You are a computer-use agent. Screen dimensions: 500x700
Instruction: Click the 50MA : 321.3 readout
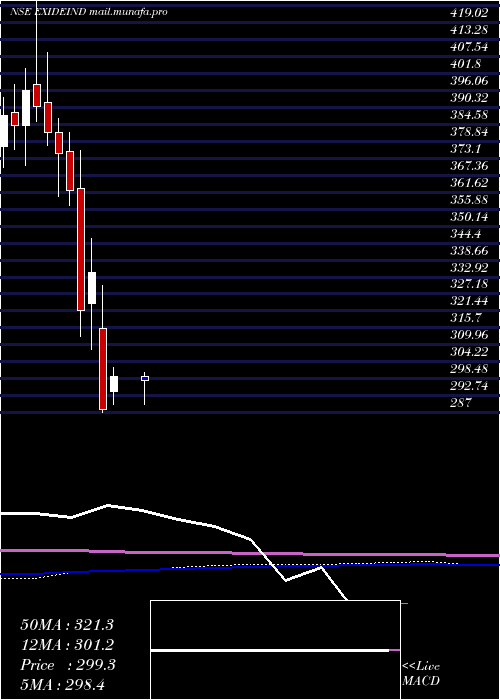click(67, 625)
